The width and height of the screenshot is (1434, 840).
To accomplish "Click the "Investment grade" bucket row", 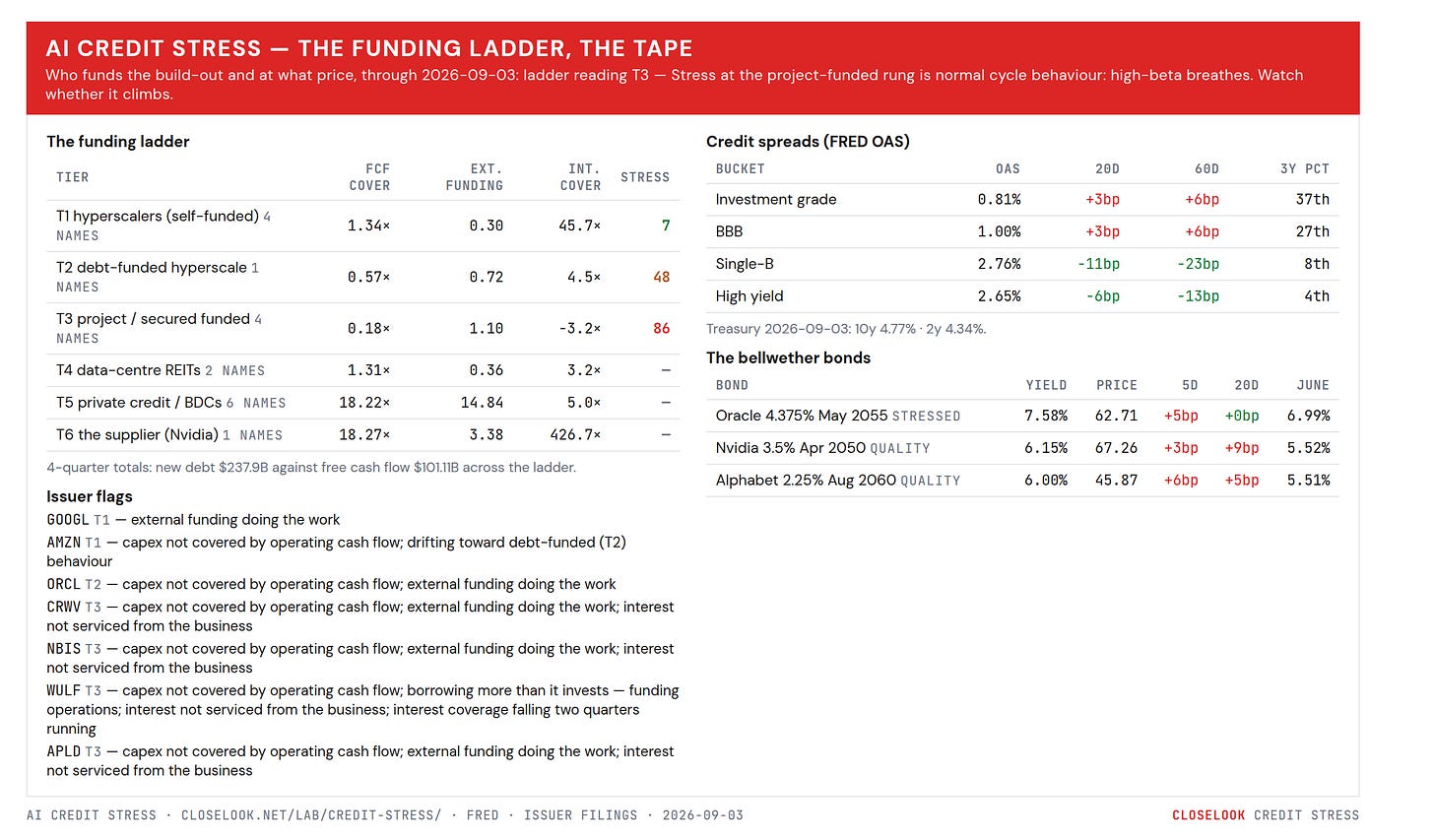I will (1022, 200).
